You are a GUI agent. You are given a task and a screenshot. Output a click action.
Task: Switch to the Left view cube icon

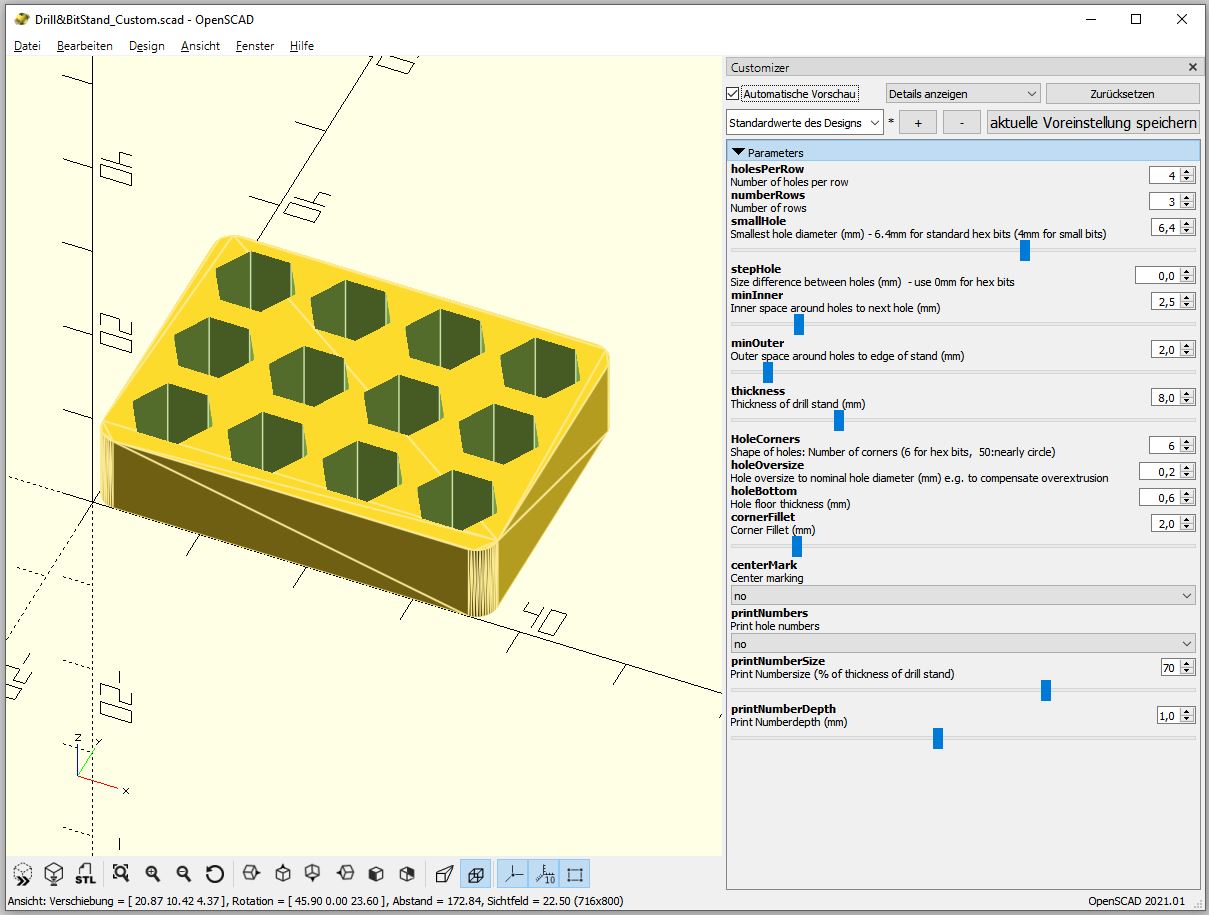345,873
